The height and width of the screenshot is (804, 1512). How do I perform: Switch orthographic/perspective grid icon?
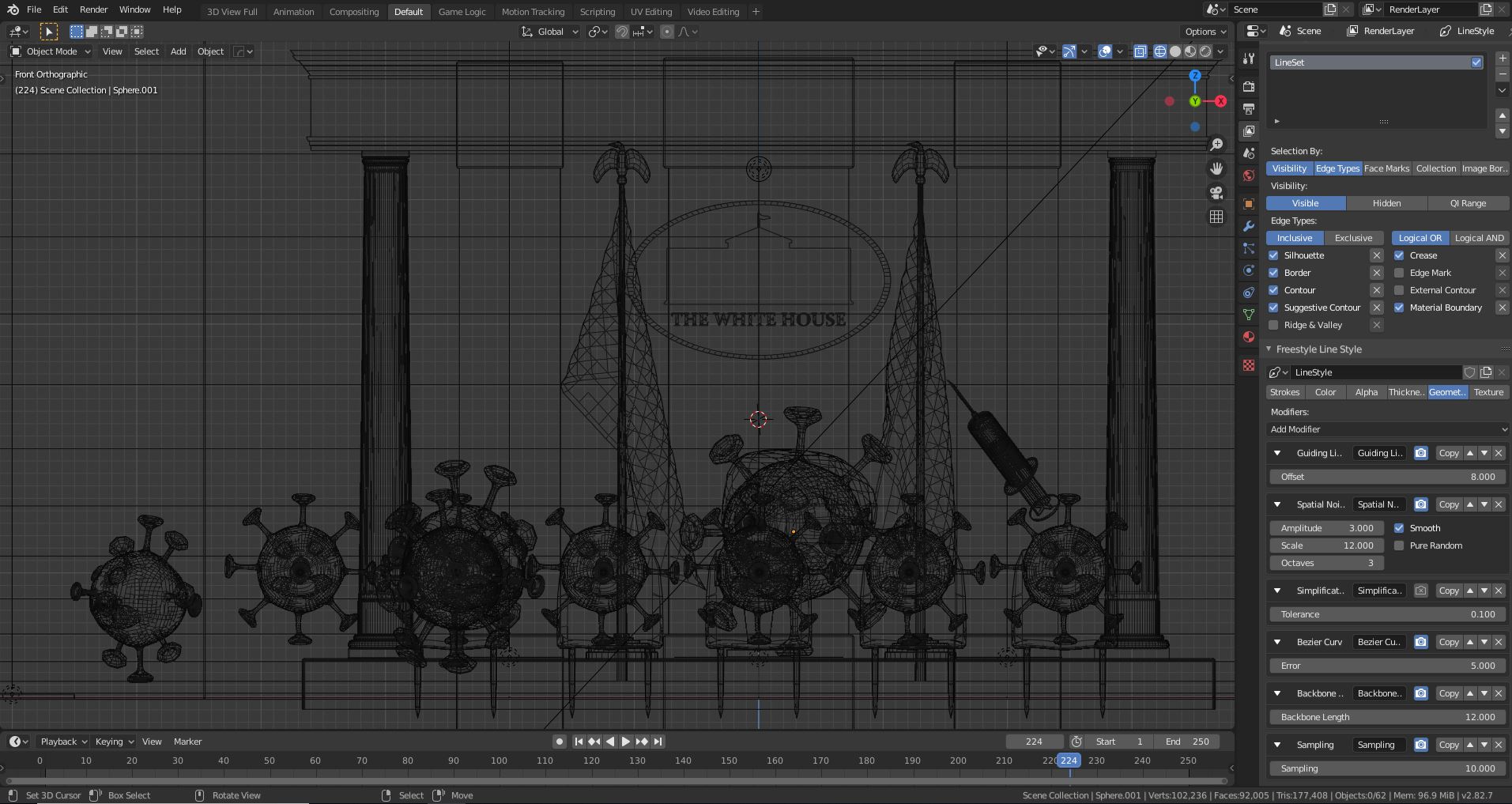click(1216, 217)
